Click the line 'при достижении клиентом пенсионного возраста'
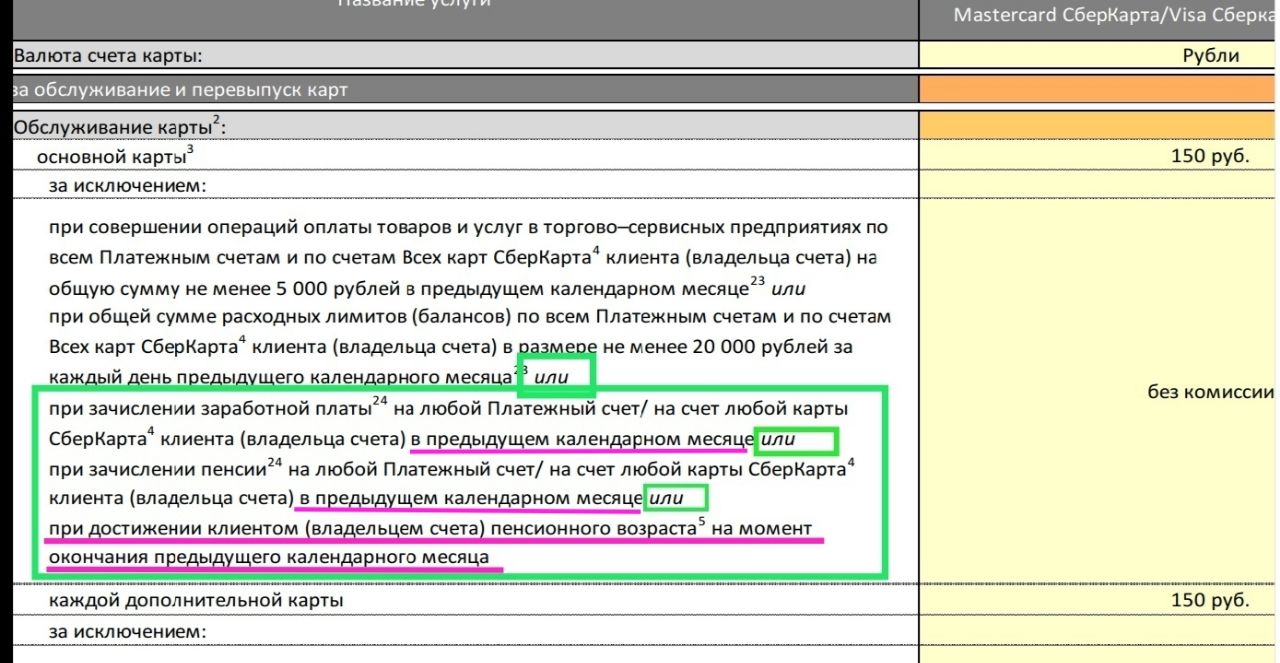Image resolution: width=1280 pixels, height=663 pixels. 430,528
